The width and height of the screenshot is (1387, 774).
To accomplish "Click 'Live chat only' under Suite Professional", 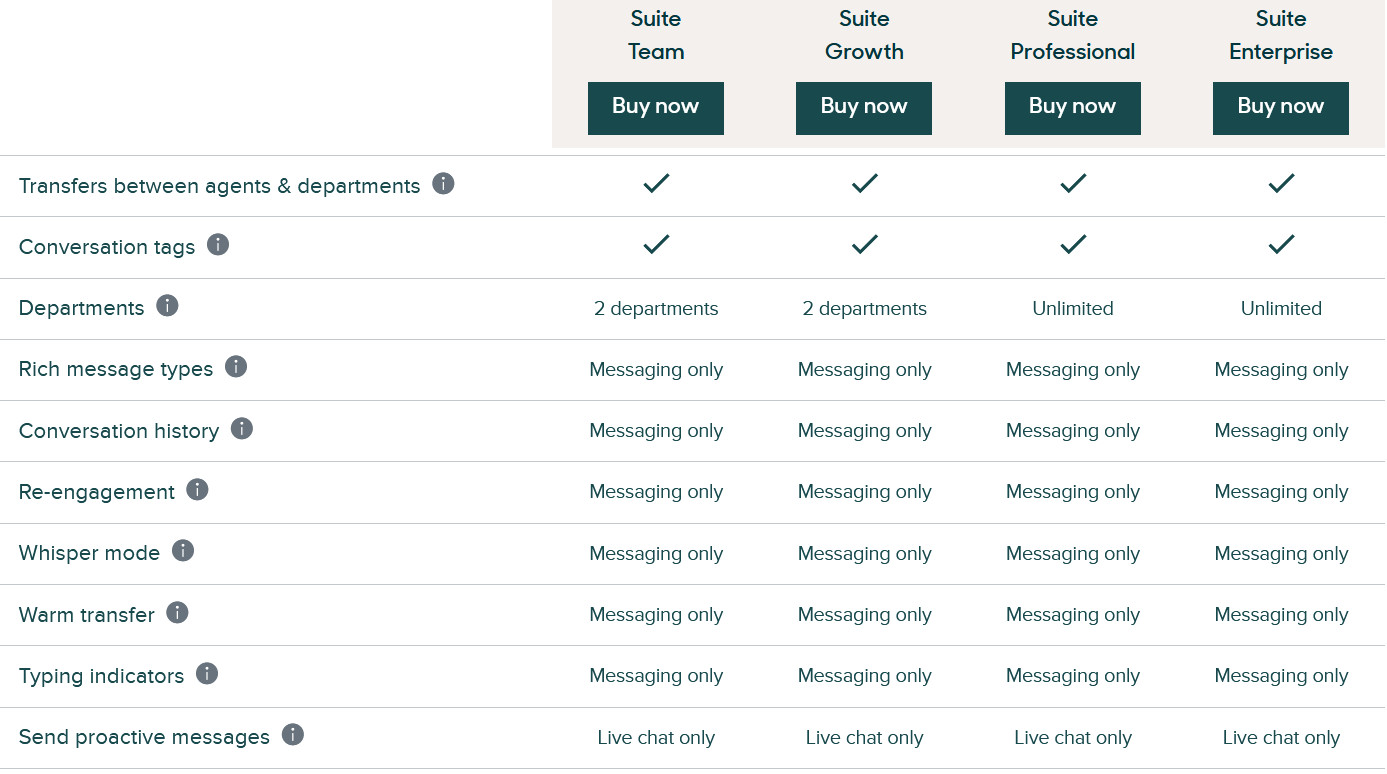I will pos(1073,738).
